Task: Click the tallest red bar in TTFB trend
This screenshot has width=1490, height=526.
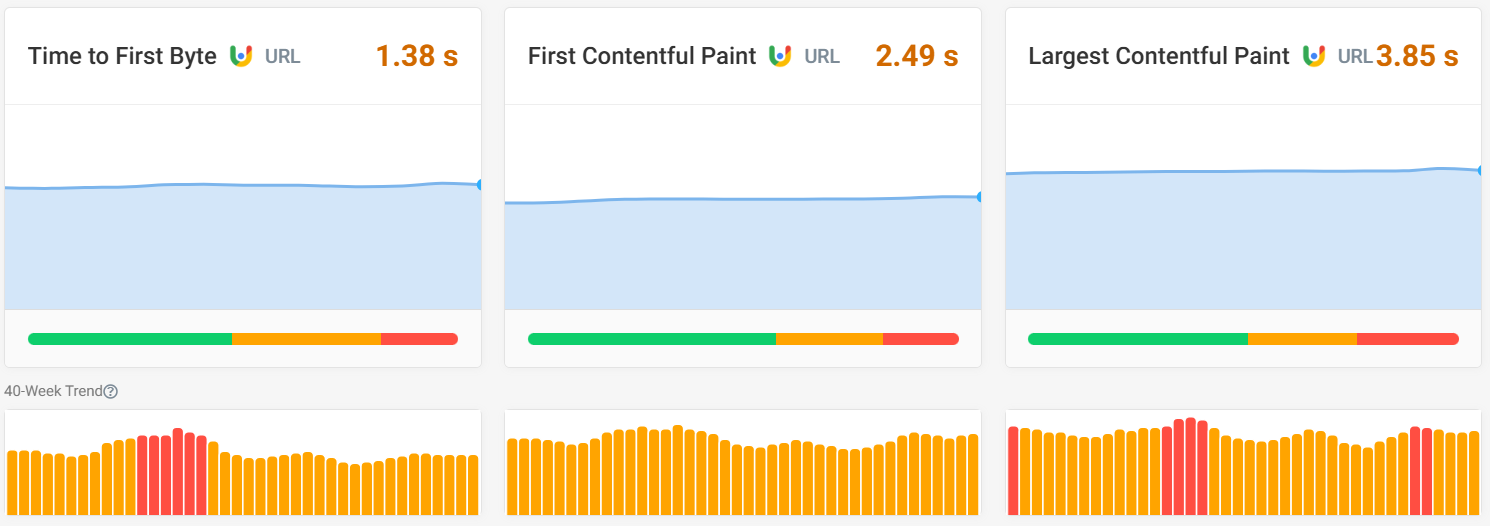Action: point(178,471)
